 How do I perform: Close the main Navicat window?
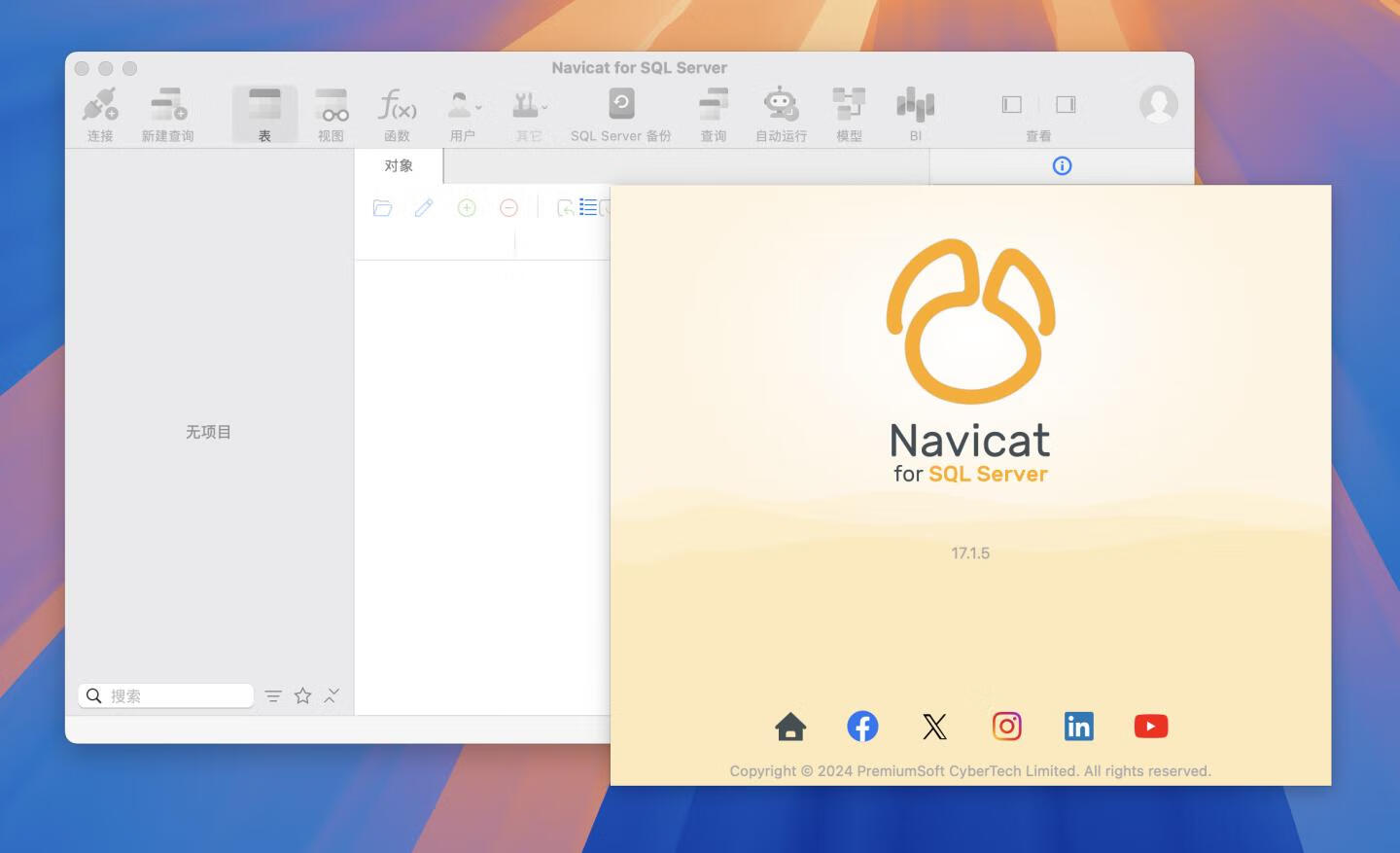82,68
